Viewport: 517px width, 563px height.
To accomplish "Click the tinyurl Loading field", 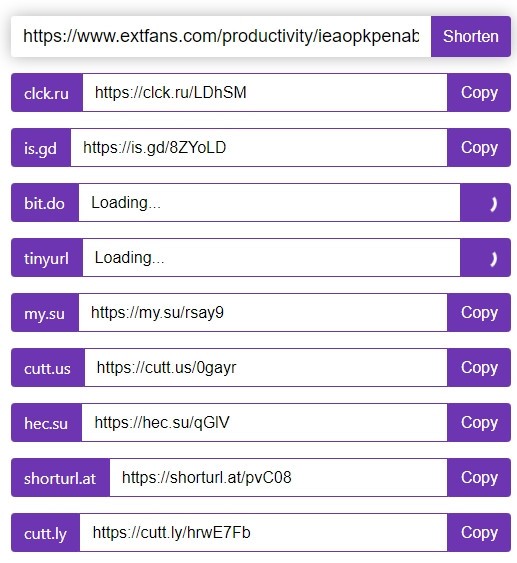I will click(271, 257).
